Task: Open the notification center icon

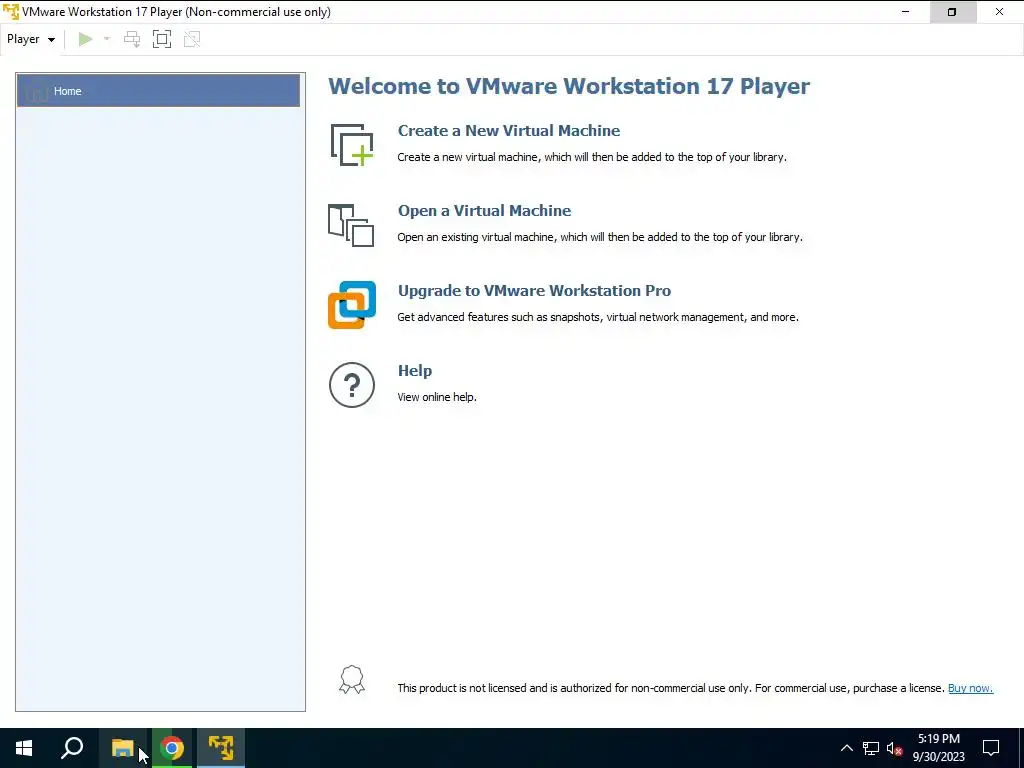Action: (991, 748)
